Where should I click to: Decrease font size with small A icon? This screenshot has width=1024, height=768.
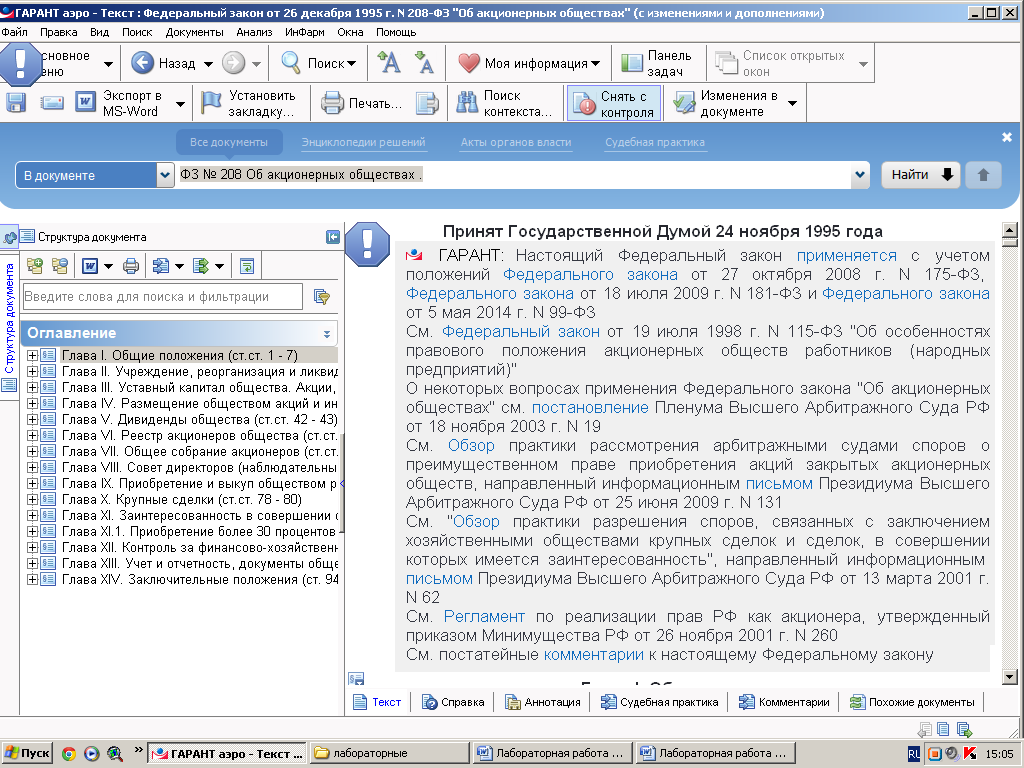pos(424,63)
